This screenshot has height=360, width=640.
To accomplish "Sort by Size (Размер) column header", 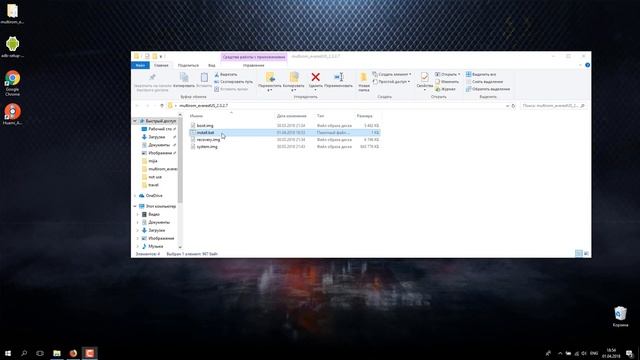I will 364,116.
